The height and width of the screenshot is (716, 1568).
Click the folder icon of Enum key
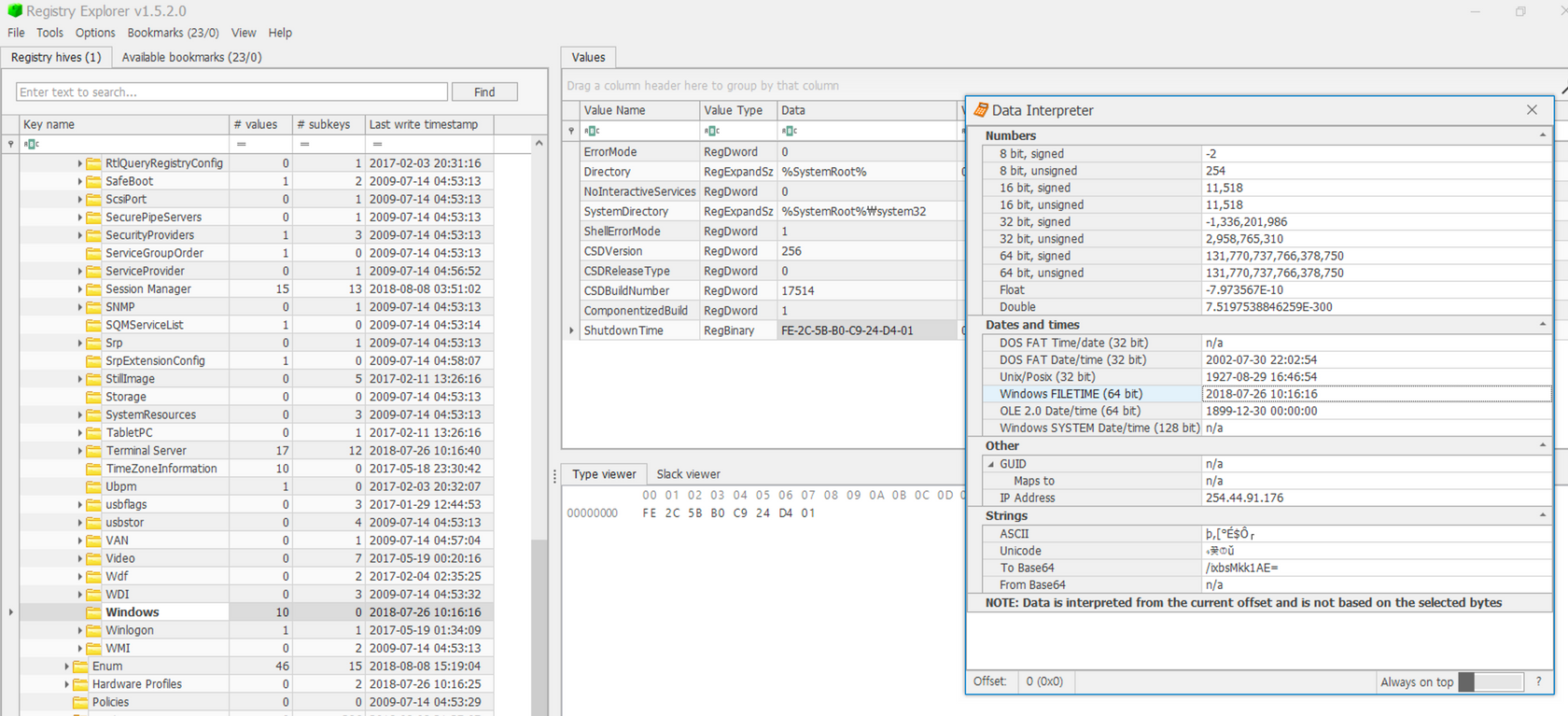[x=80, y=667]
